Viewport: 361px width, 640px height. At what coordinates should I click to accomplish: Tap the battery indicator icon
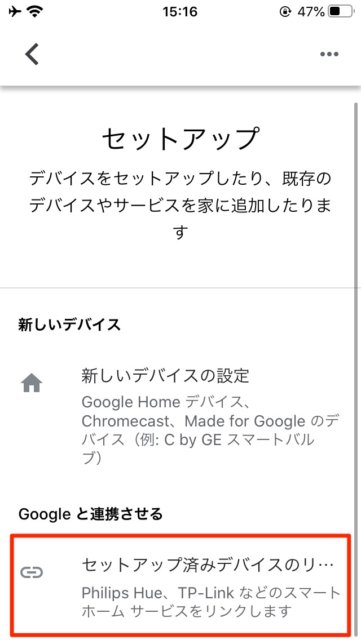coord(341,12)
